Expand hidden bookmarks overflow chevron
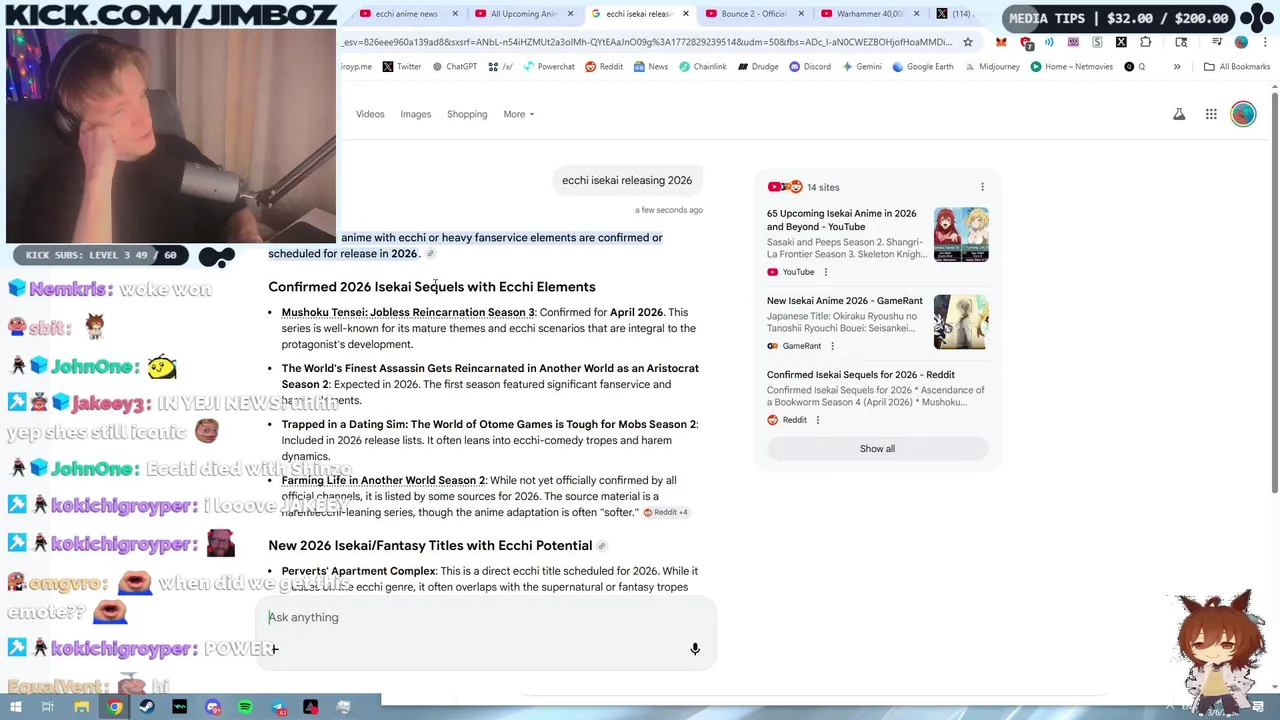The width and height of the screenshot is (1280, 720). point(1177,67)
